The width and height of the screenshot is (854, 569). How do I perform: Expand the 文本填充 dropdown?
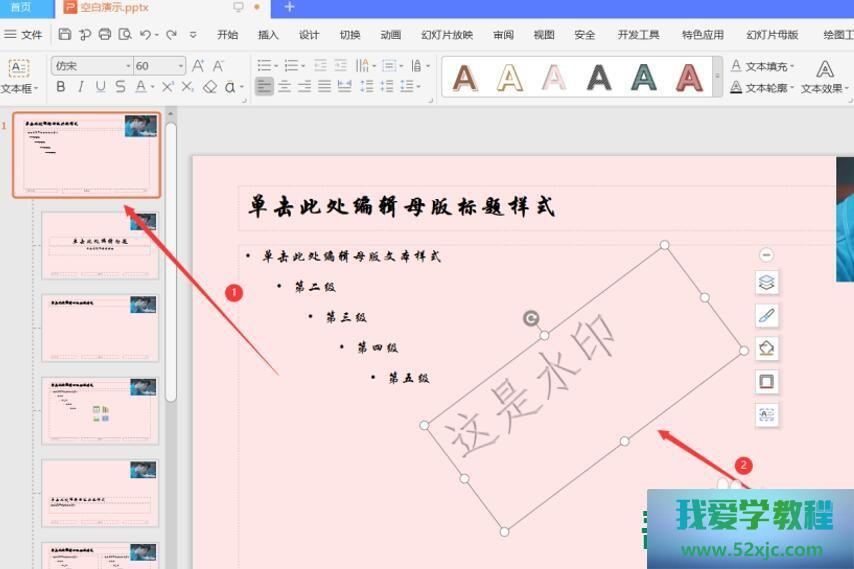[x=792, y=67]
